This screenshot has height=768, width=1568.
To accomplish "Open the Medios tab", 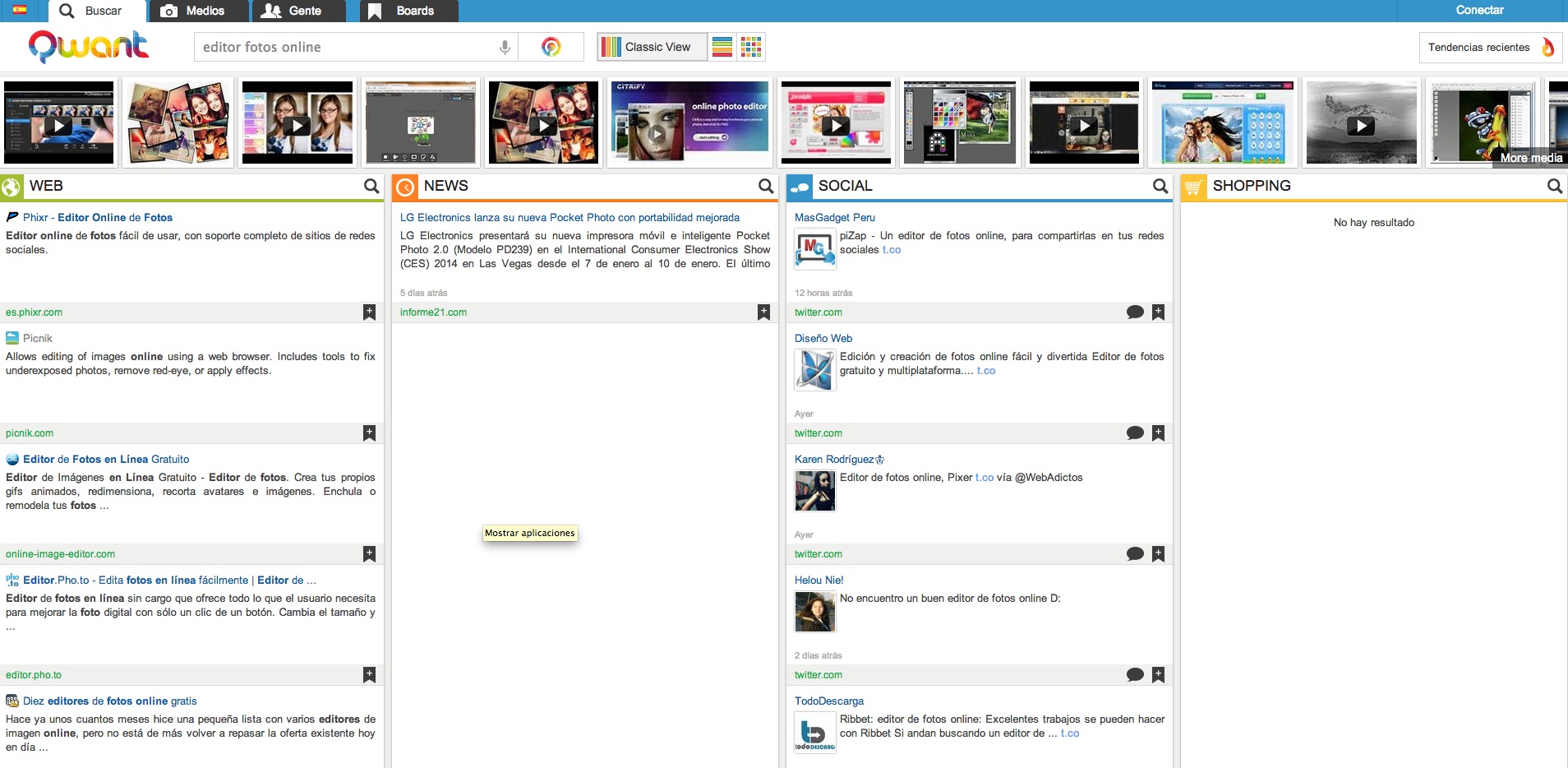I will tap(193, 11).
